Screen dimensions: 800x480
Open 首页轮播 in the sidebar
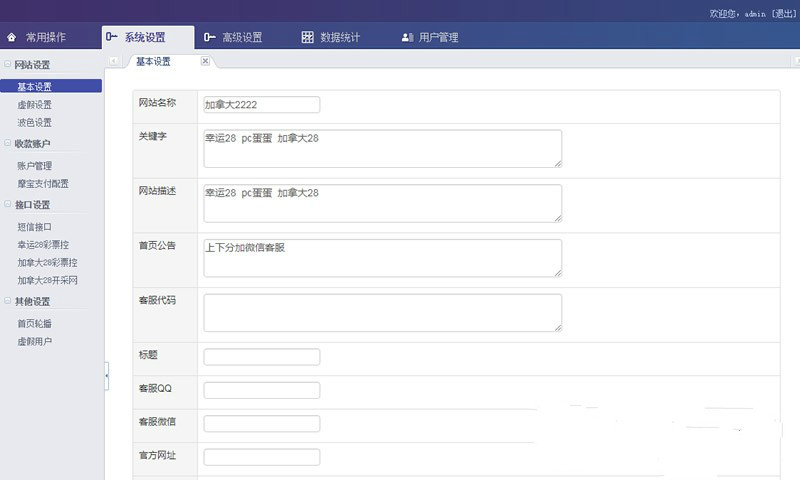click(35, 324)
